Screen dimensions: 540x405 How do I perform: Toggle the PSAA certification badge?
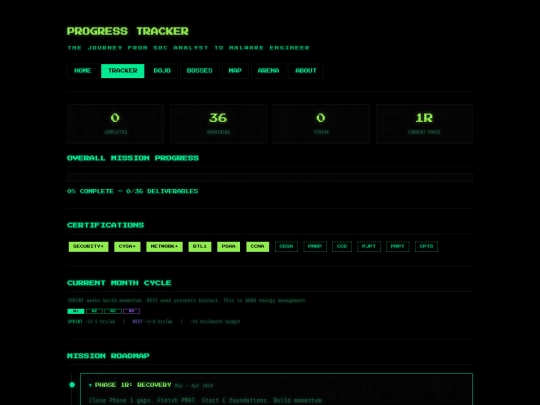(x=229, y=247)
